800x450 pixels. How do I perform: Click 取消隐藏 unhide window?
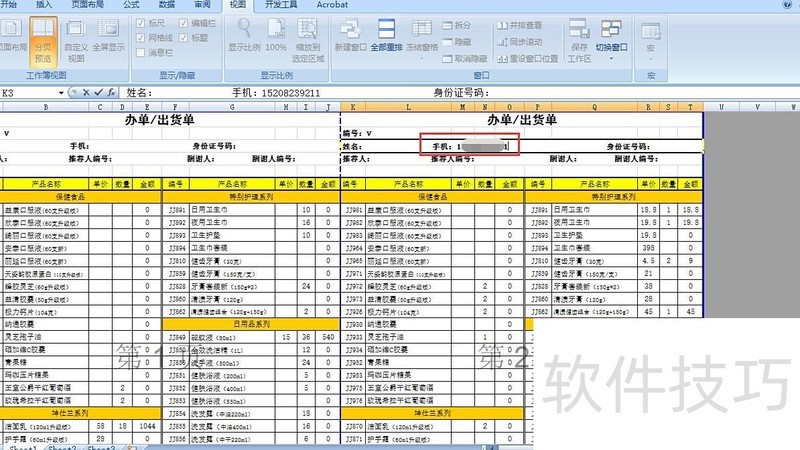pos(465,59)
